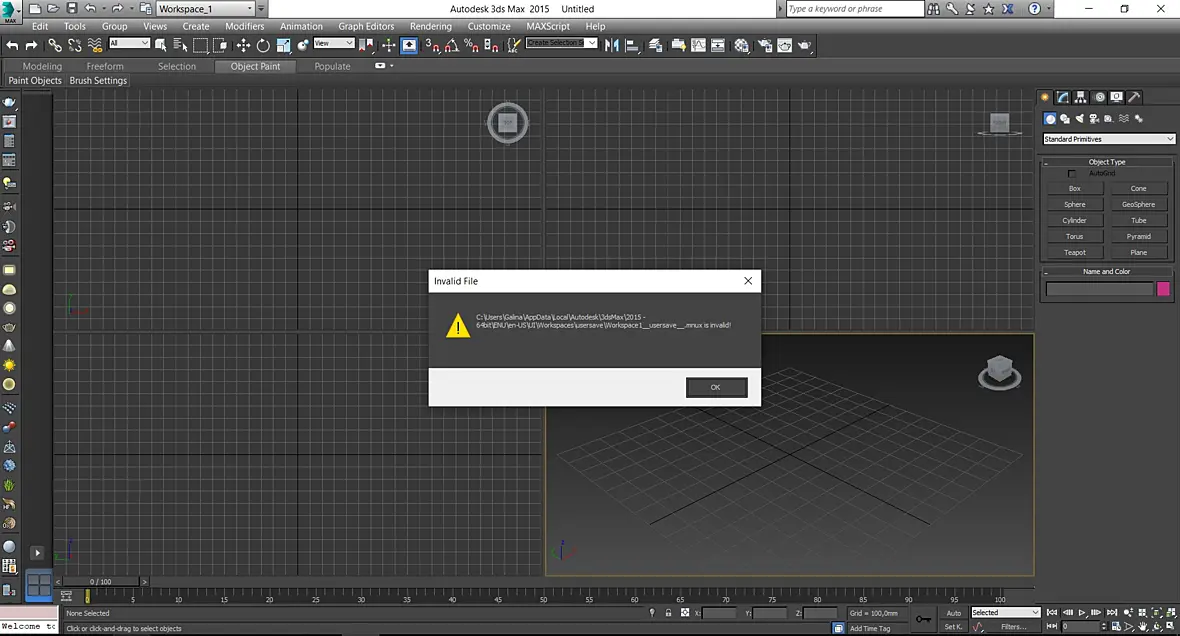Open the Modify command panel tab
1180x636 pixels.
[1063, 97]
